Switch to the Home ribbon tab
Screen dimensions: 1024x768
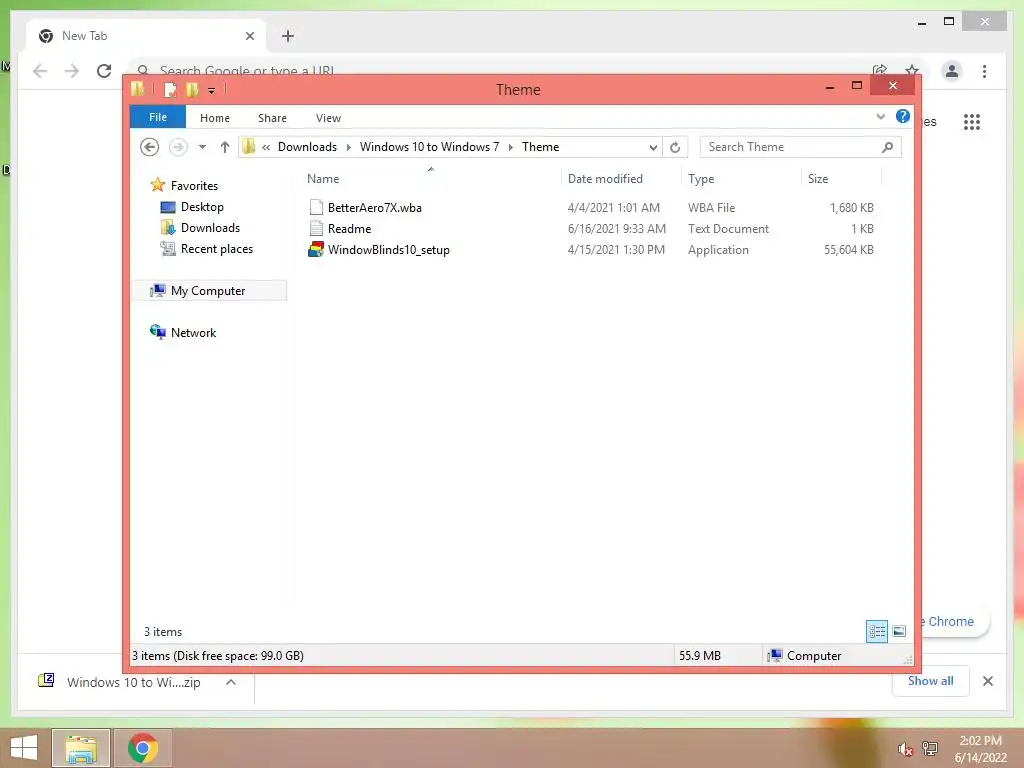click(215, 118)
